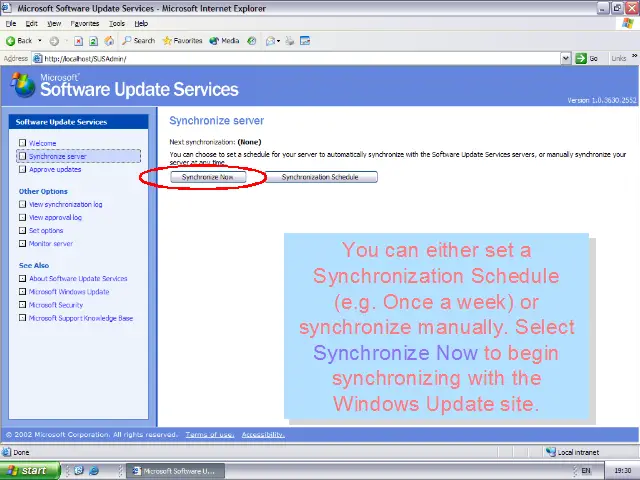Open Monitor server link
The height and width of the screenshot is (480, 640).
click(x=51, y=244)
